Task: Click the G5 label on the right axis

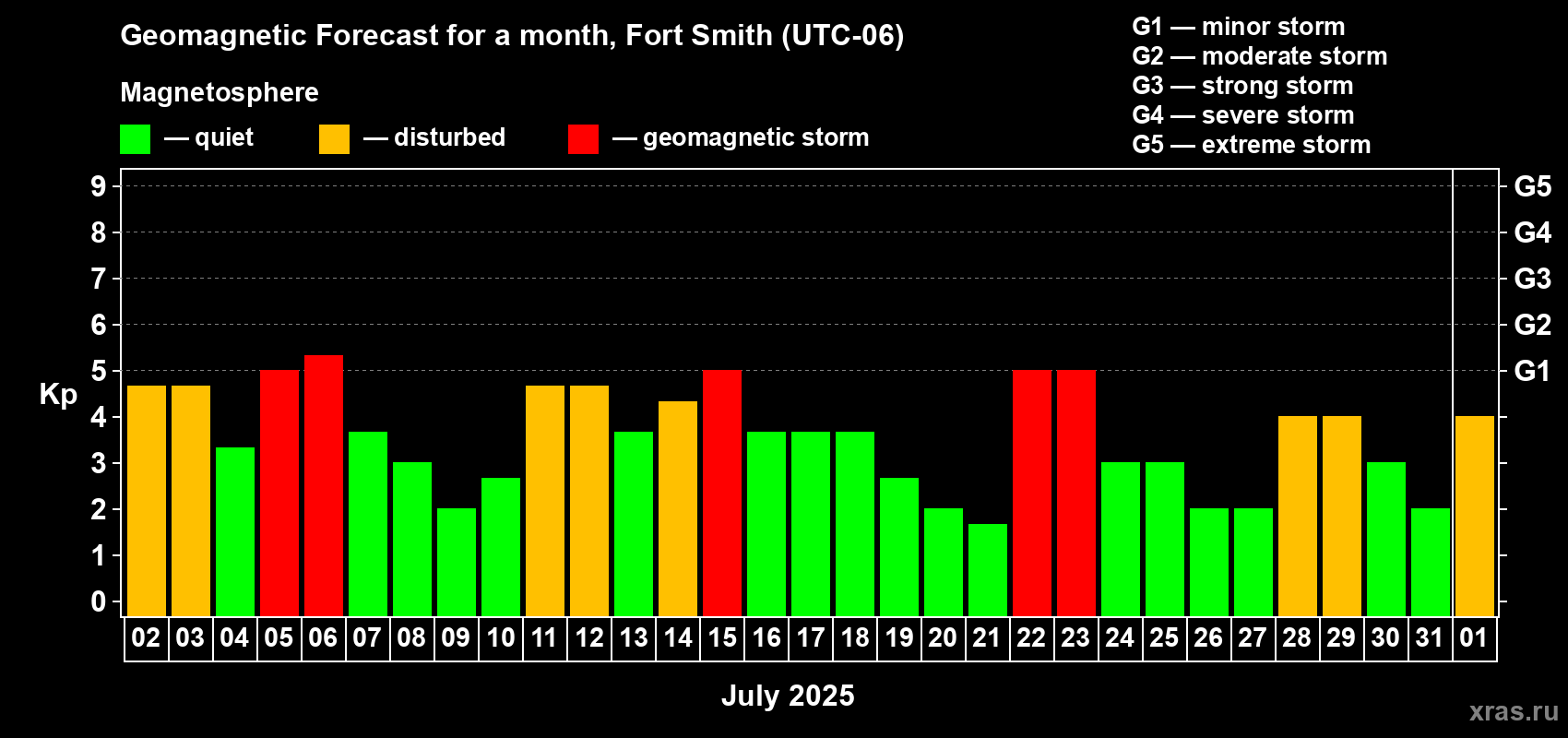Action: 1533,186
